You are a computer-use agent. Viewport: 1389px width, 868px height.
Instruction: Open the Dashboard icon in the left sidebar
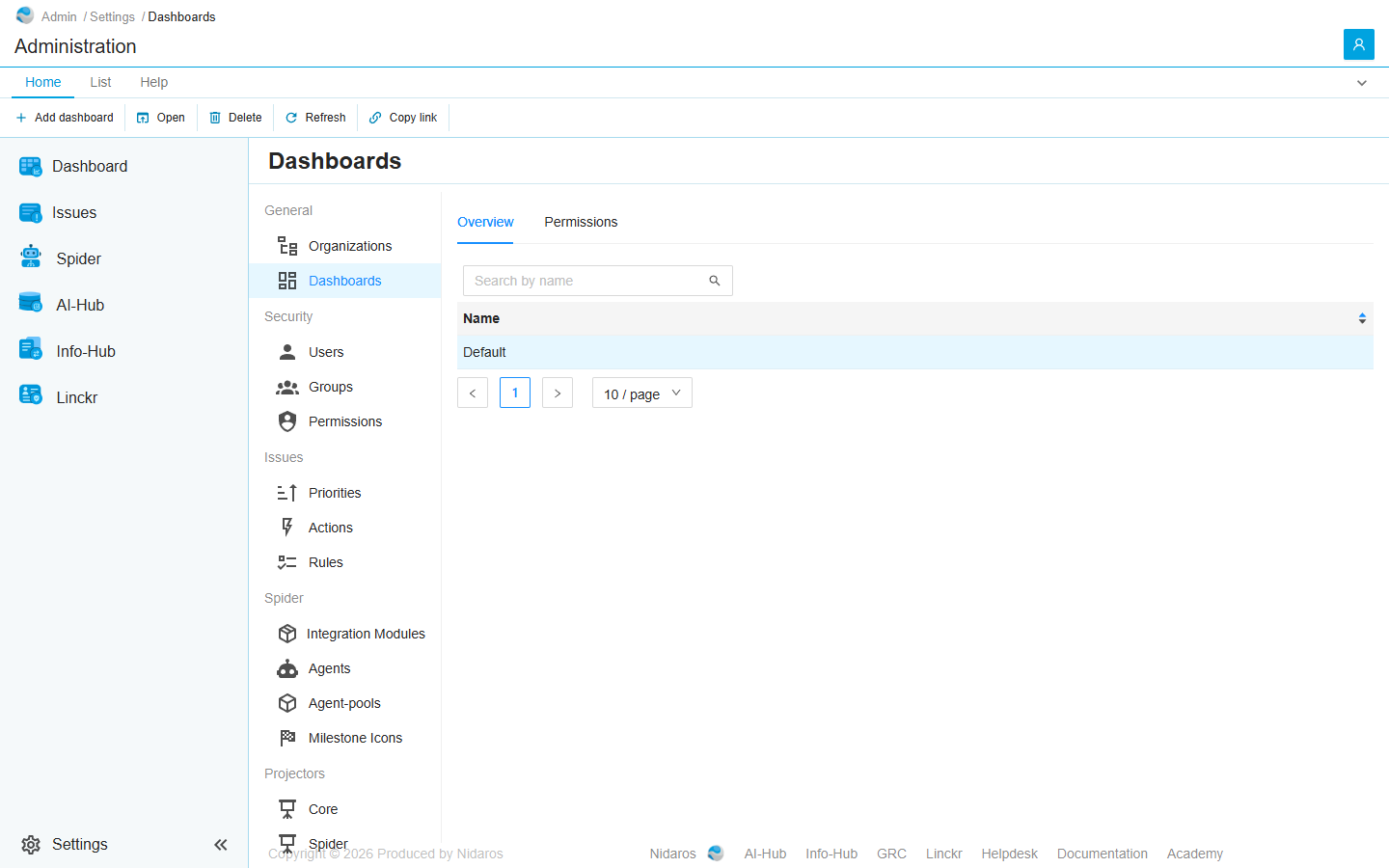(31, 167)
